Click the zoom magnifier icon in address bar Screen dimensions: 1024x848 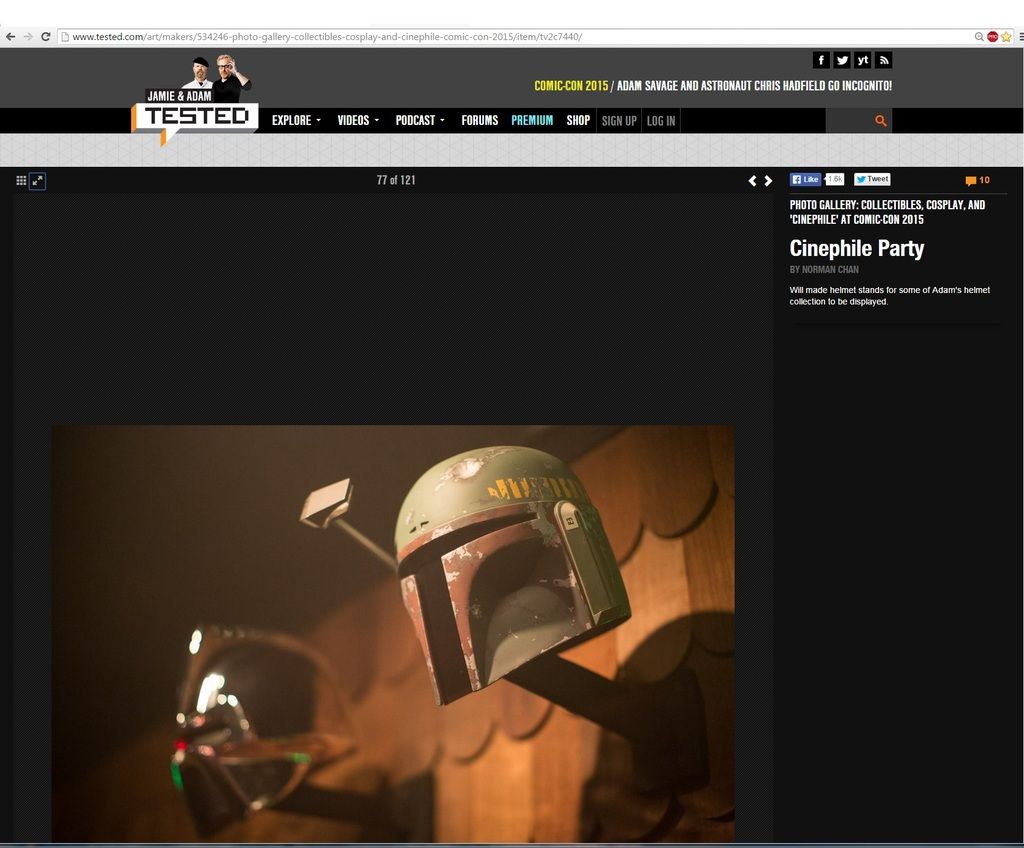coord(979,37)
